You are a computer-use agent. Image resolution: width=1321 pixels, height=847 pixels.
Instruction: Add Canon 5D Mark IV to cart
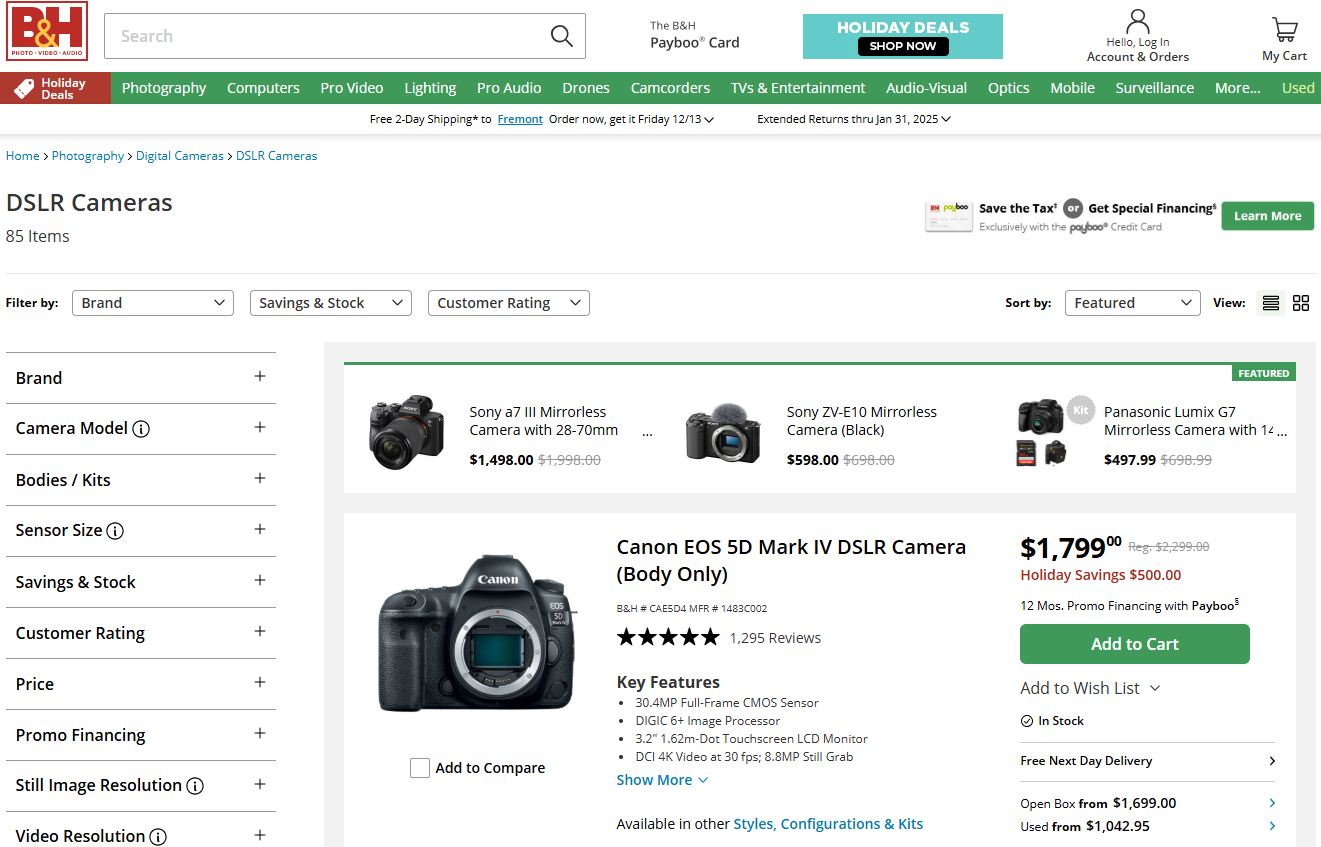tap(1135, 644)
